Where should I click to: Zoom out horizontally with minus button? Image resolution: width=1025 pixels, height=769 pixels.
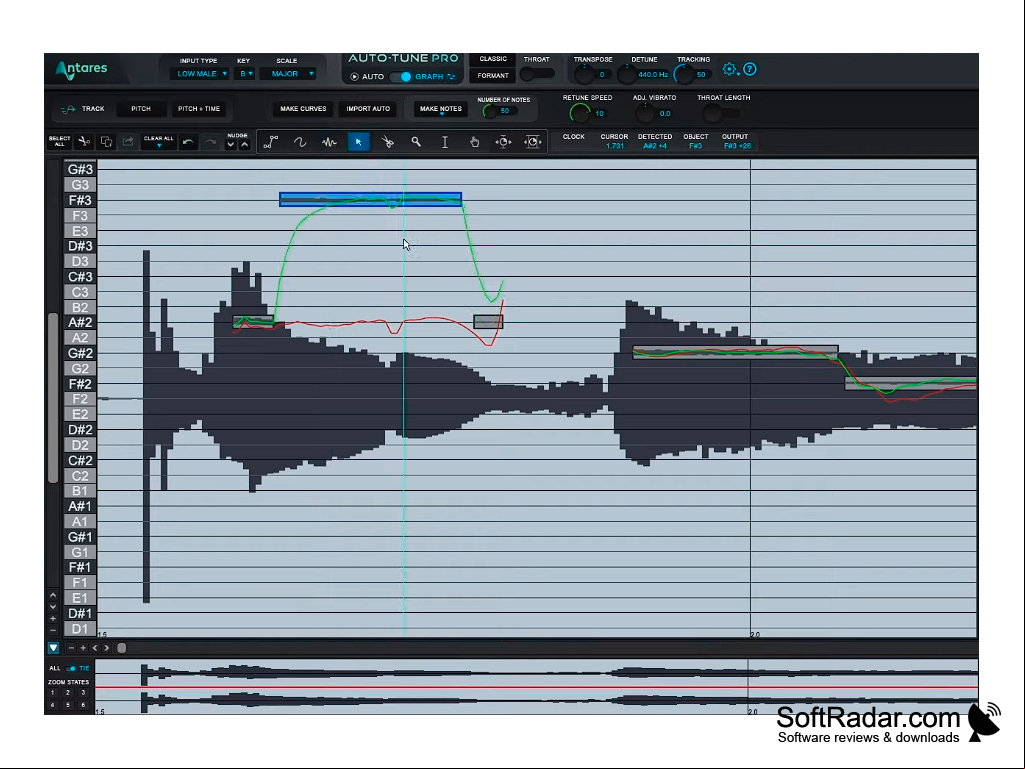click(x=71, y=648)
